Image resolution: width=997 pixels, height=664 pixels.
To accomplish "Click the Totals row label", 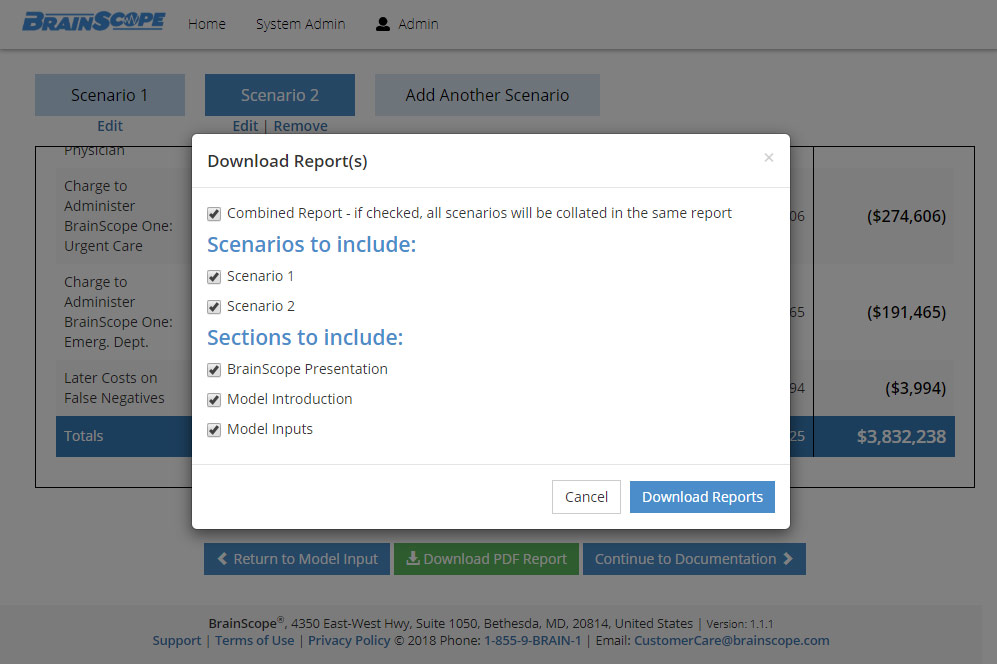I will pos(83,436).
